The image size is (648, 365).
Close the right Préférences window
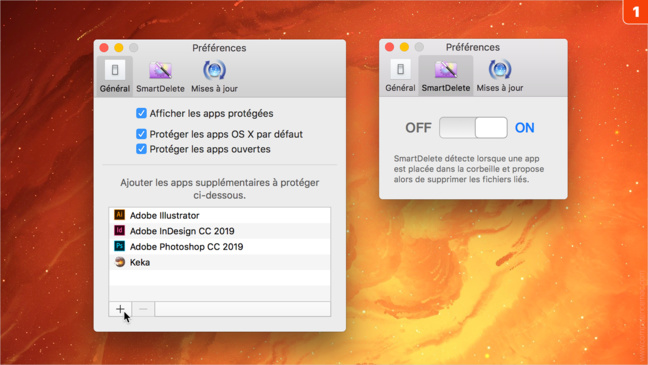tap(389, 47)
